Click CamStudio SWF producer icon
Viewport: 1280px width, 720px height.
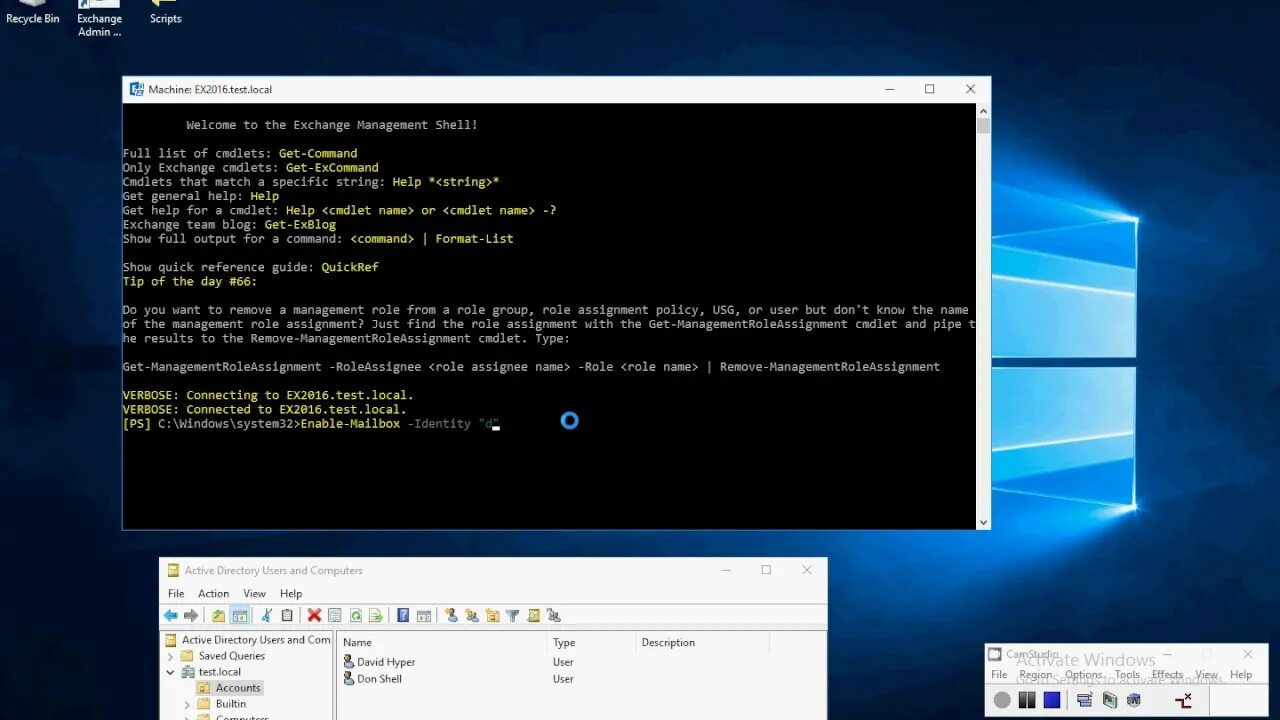tap(1134, 700)
